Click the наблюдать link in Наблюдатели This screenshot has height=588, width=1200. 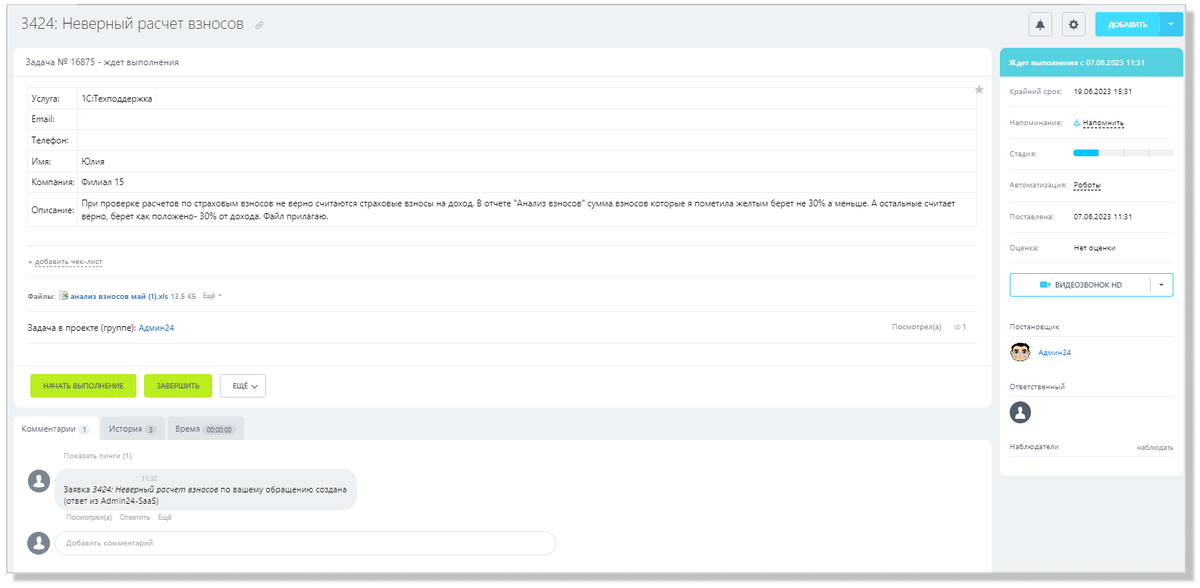(1155, 447)
